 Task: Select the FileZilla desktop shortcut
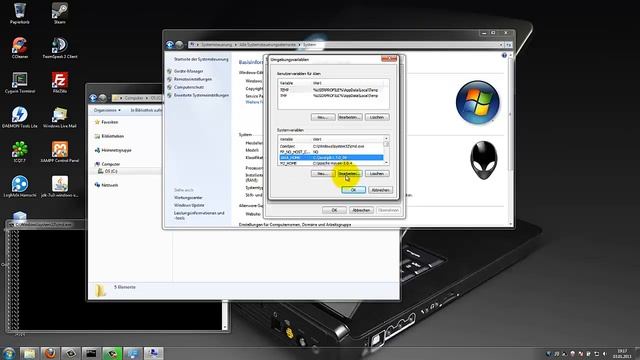point(60,82)
